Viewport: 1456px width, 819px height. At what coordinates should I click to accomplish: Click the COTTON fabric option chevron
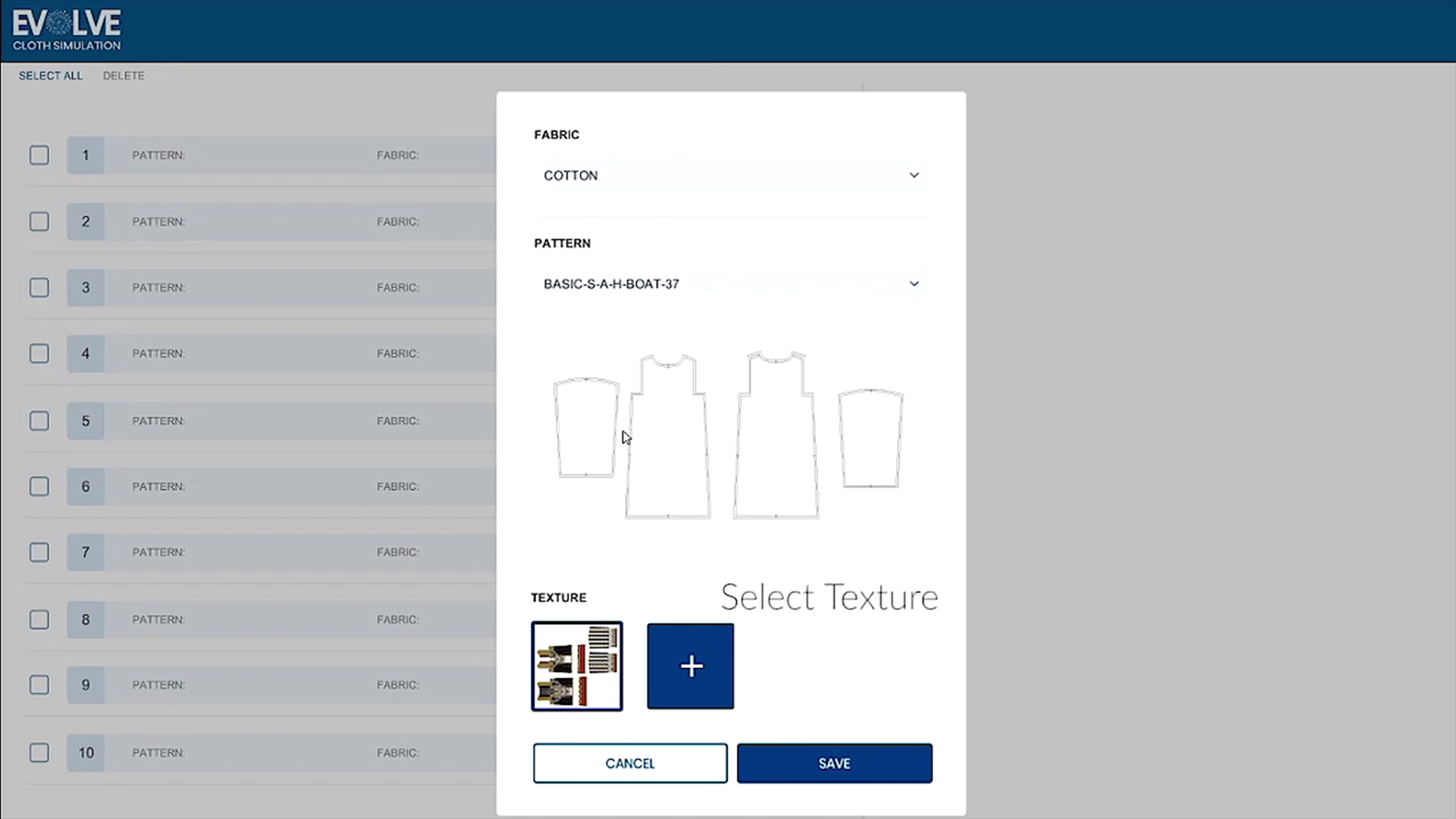tap(913, 175)
